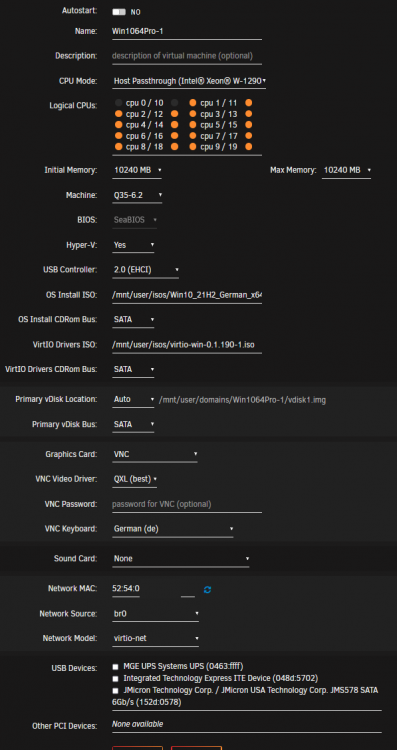Disable cpu 2 dot left of 'cpu 2 / 12'
397x750 pixels.
point(119,114)
